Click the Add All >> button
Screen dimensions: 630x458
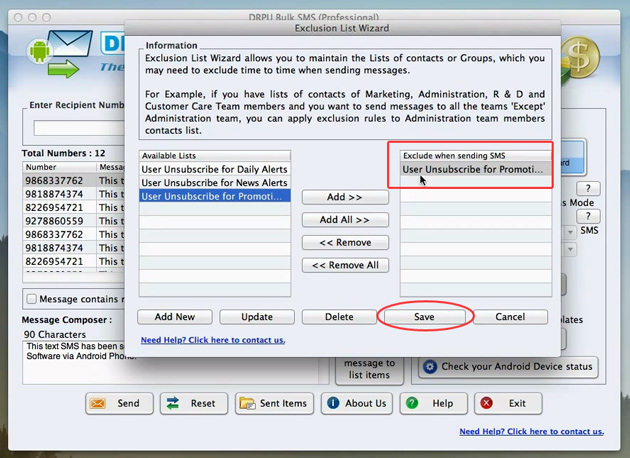click(345, 220)
